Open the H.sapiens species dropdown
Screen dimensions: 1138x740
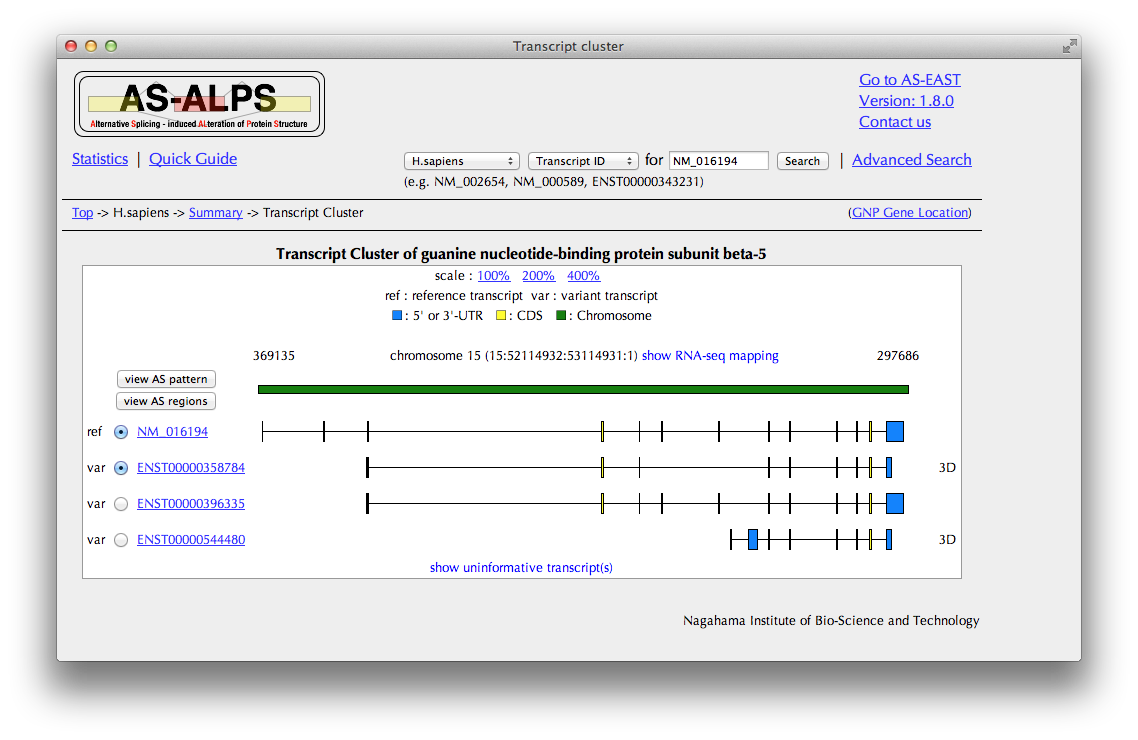(x=462, y=161)
